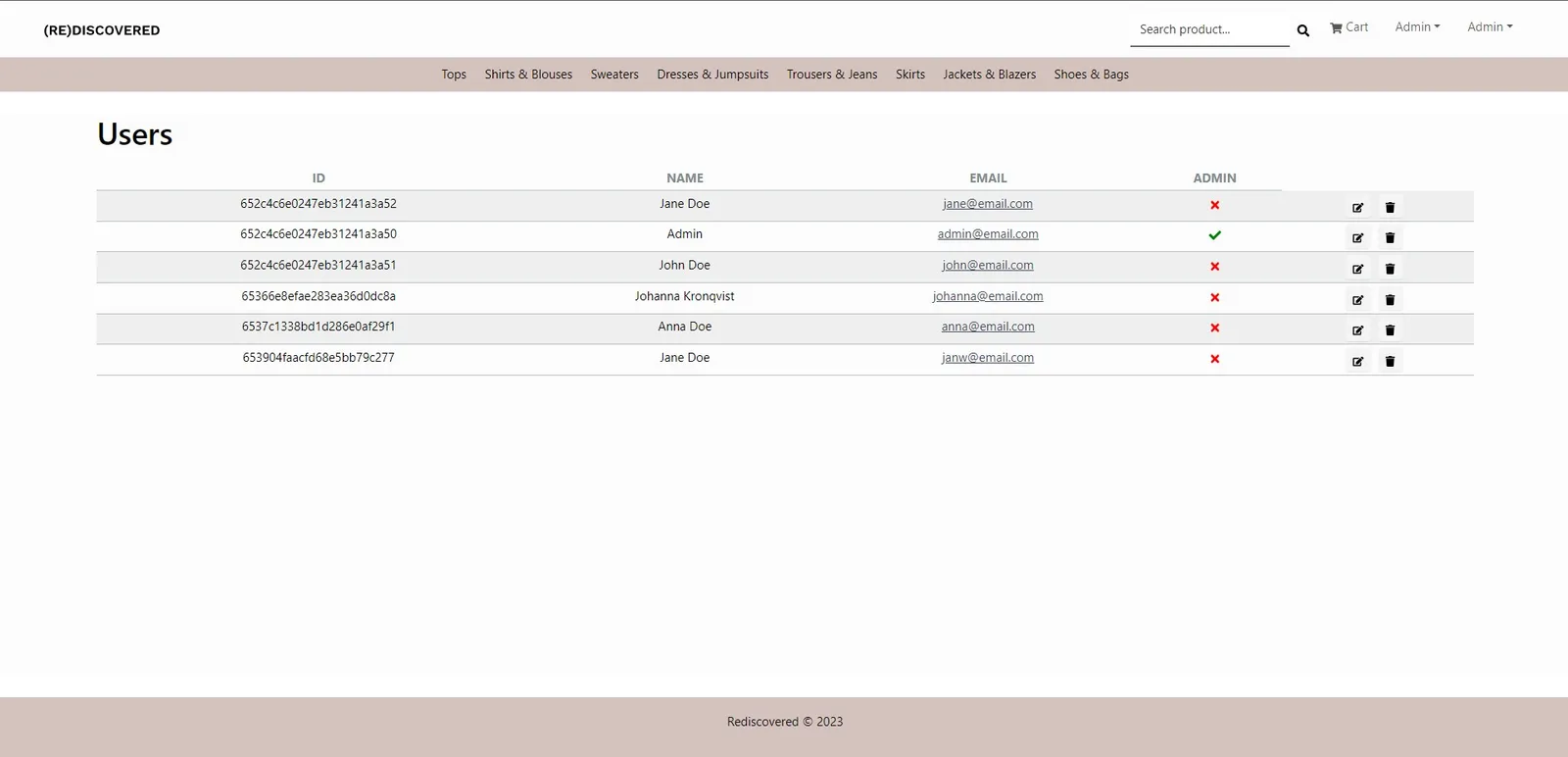Browse the Skirts category
The width and height of the screenshot is (1568, 757).
(910, 75)
